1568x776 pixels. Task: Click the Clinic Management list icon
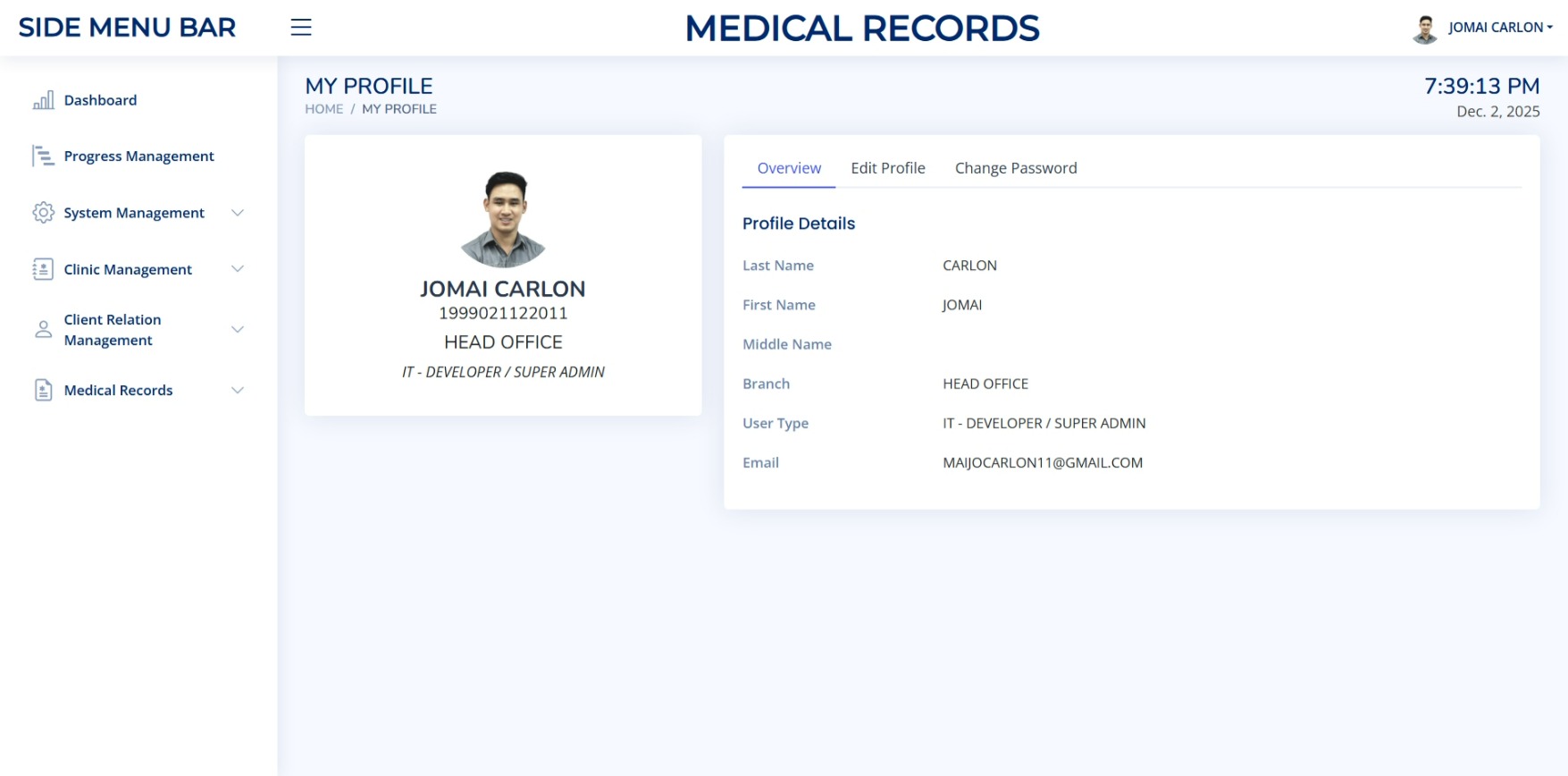[43, 269]
